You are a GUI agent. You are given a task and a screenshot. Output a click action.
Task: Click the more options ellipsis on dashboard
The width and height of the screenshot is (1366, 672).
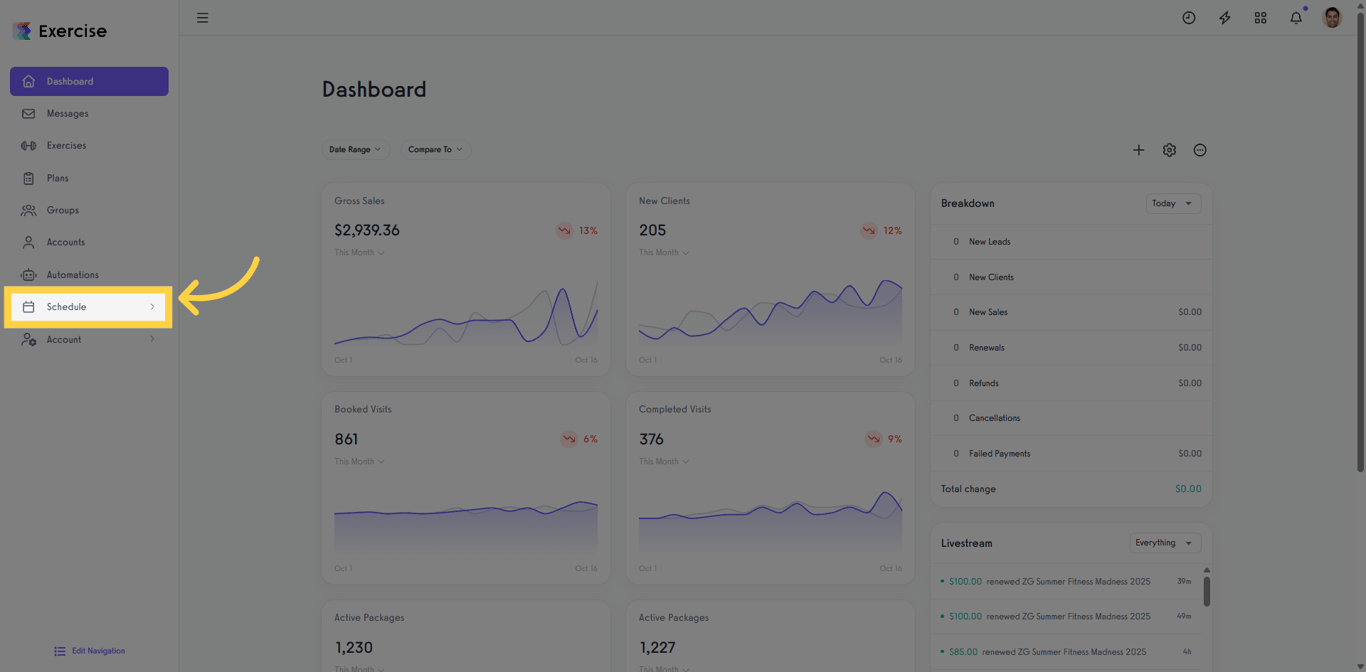point(1200,149)
